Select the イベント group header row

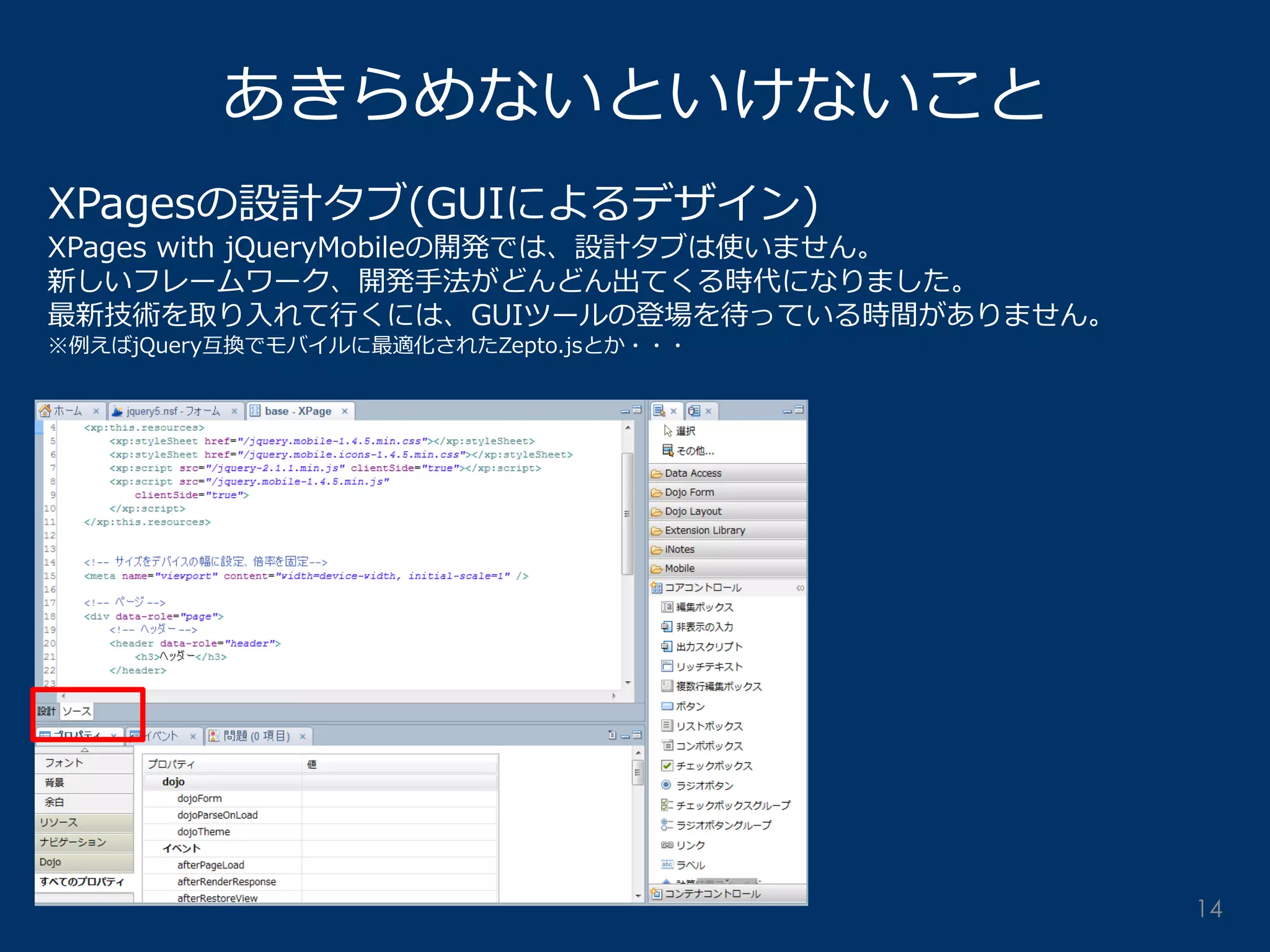[x=320, y=848]
